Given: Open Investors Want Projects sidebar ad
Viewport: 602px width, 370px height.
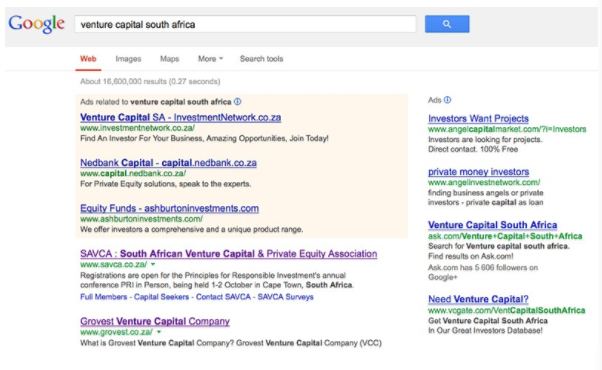Looking at the screenshot, I should pos(478,119).
